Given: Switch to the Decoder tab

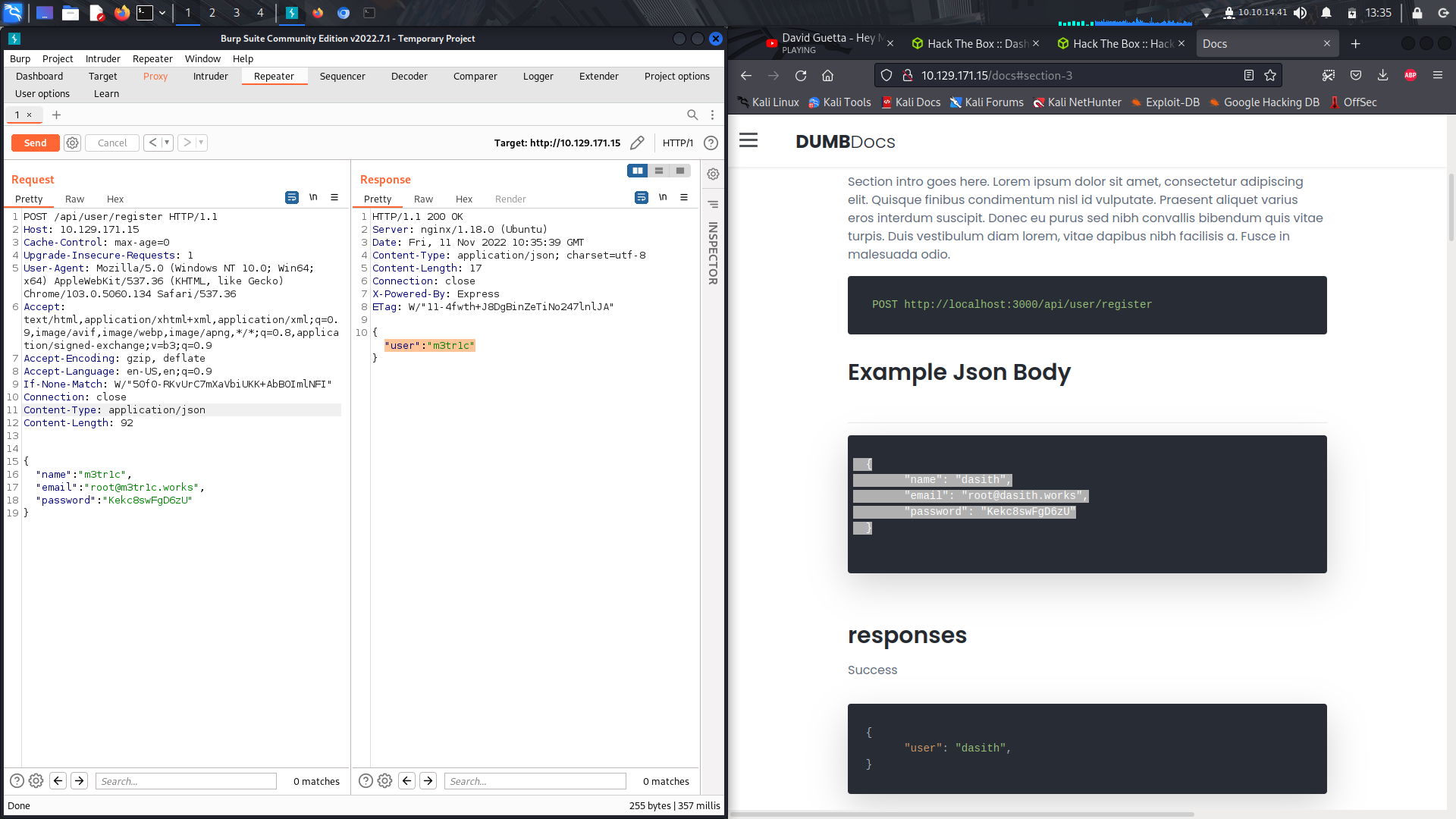Looking at the screenshot, I should pyautogui.click(x=409, y=76).
